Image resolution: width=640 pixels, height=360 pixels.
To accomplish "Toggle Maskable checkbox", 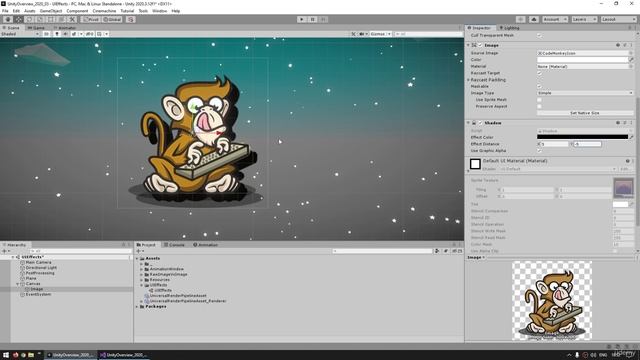I will pos(539,87).
